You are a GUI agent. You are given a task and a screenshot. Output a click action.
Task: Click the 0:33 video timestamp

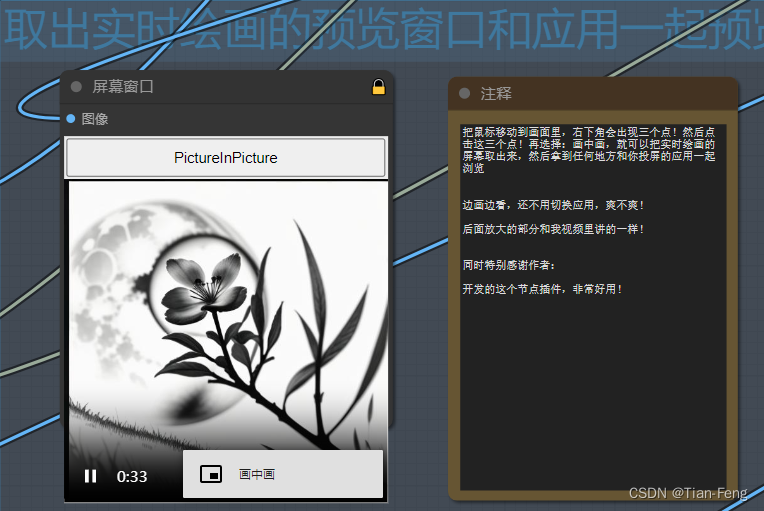pos(132,476)
